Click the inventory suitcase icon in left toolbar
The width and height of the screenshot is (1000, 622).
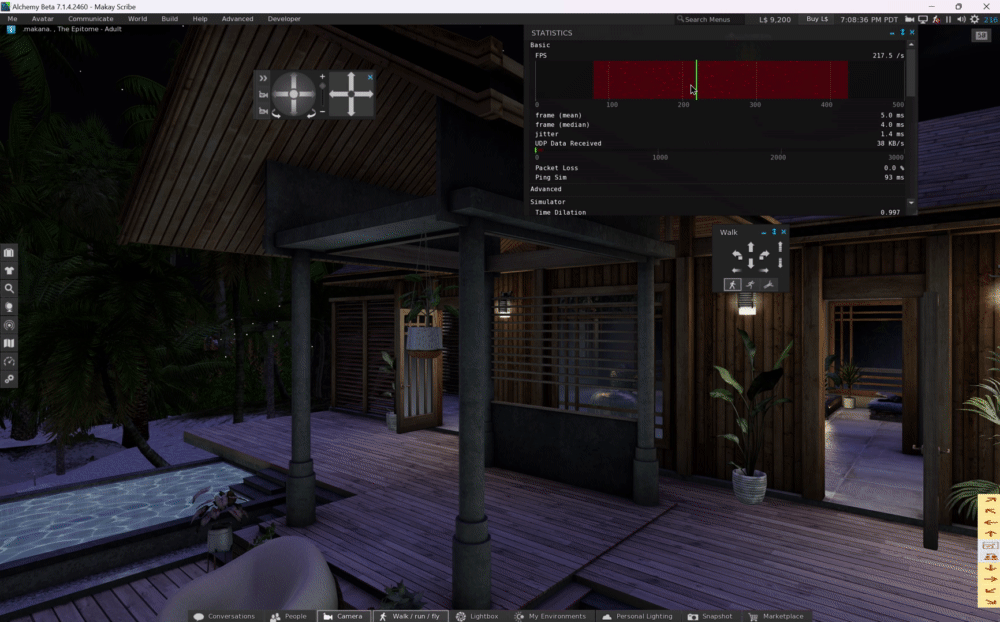pyautogui.click(x=9, y=253)
